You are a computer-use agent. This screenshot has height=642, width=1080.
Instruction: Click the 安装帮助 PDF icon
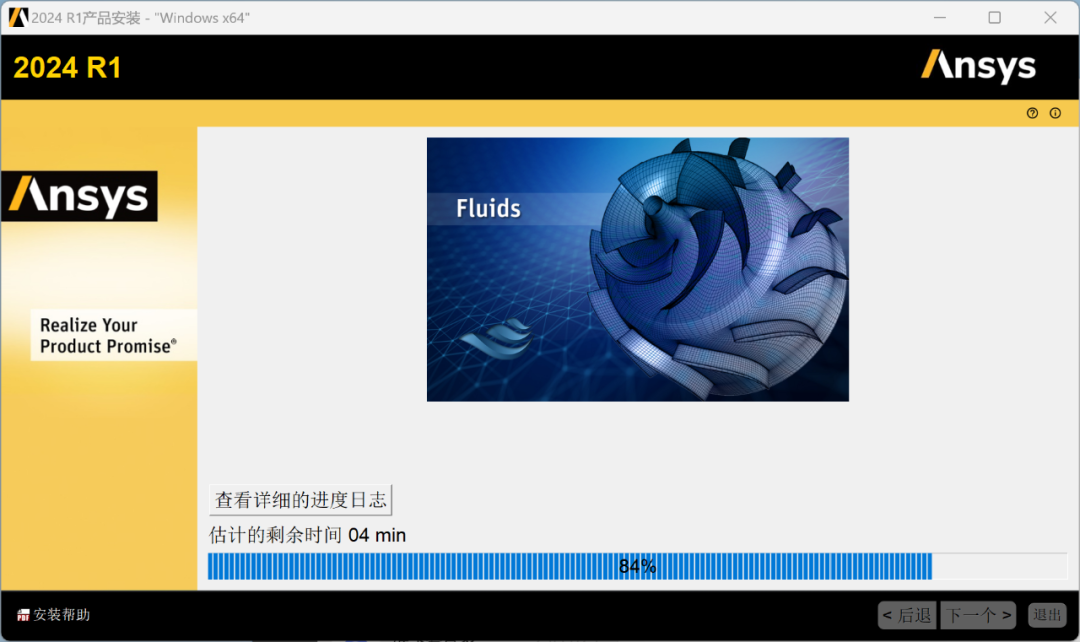(23, 615)
